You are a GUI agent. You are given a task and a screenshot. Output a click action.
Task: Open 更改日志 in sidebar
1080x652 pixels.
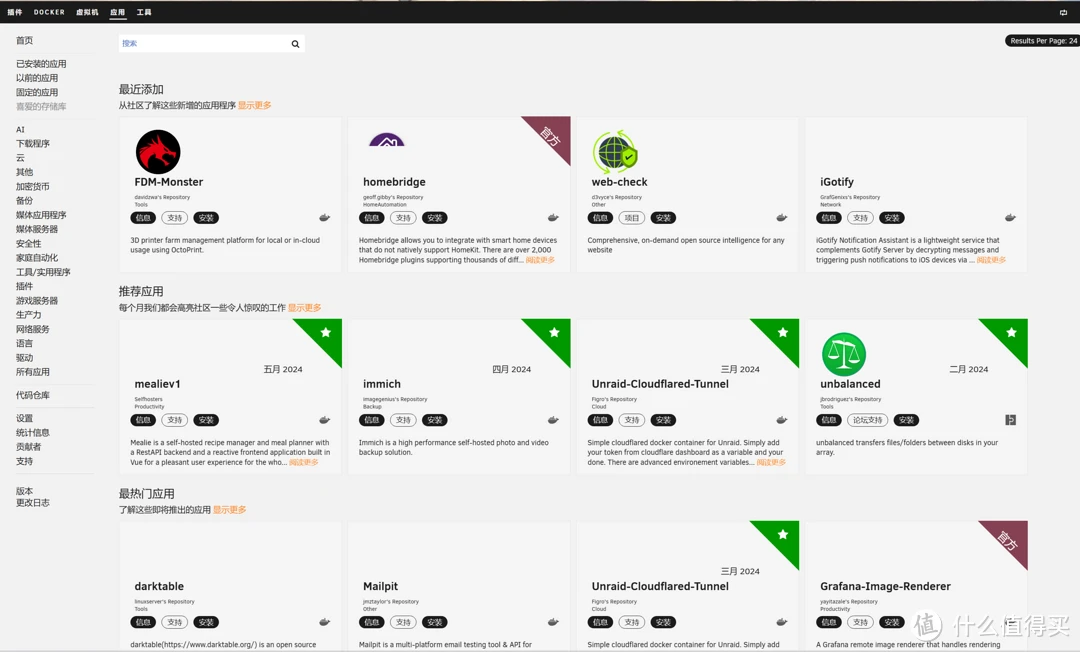pyautogui.click(x=33, y=503)
